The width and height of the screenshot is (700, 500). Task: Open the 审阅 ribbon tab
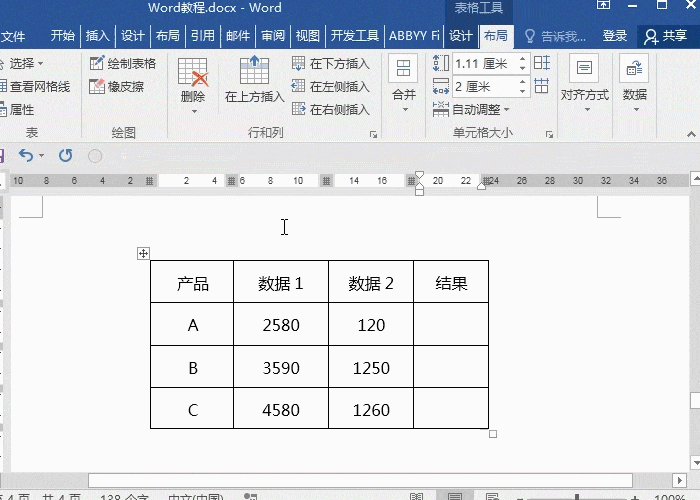273,36
